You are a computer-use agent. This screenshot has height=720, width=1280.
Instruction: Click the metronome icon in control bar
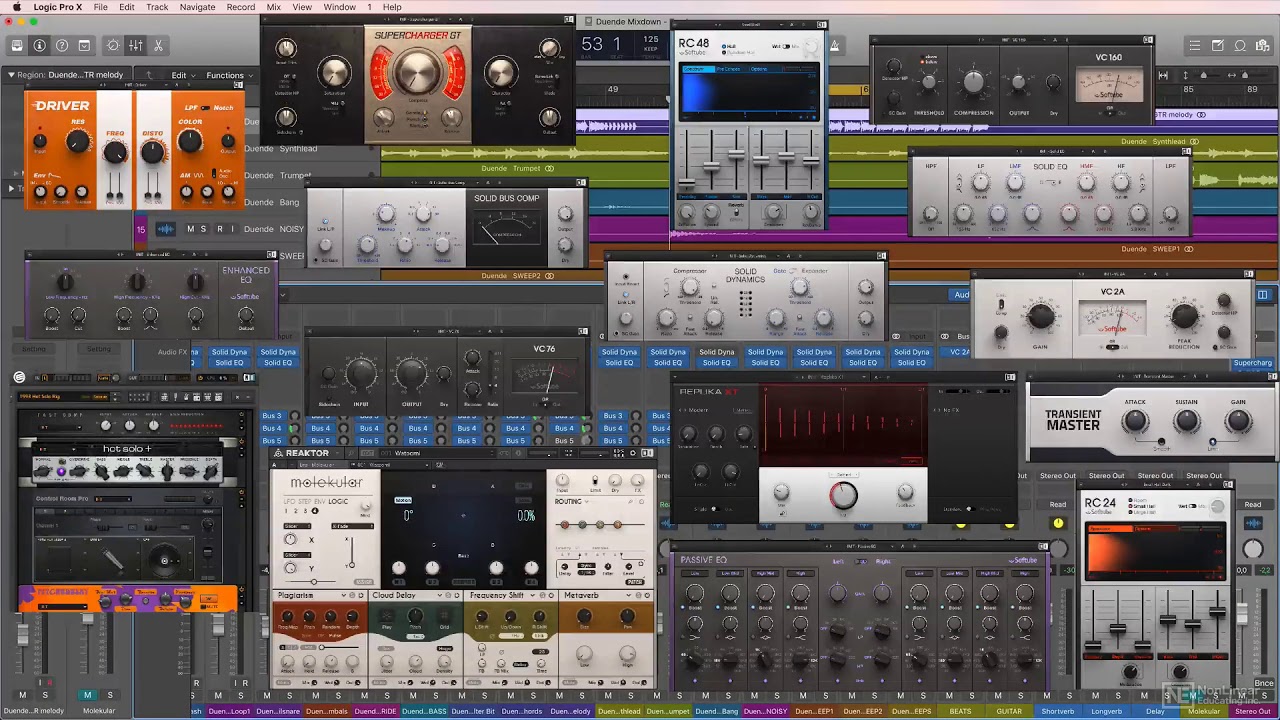tap(834, 45)
